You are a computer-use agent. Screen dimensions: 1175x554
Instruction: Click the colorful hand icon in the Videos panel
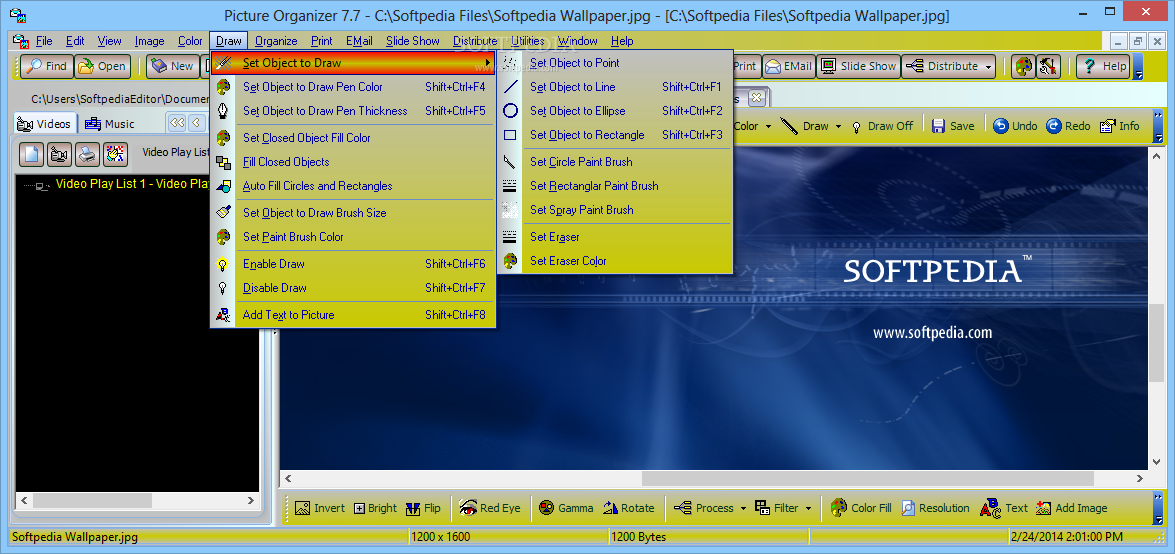(x=115, y=154)
